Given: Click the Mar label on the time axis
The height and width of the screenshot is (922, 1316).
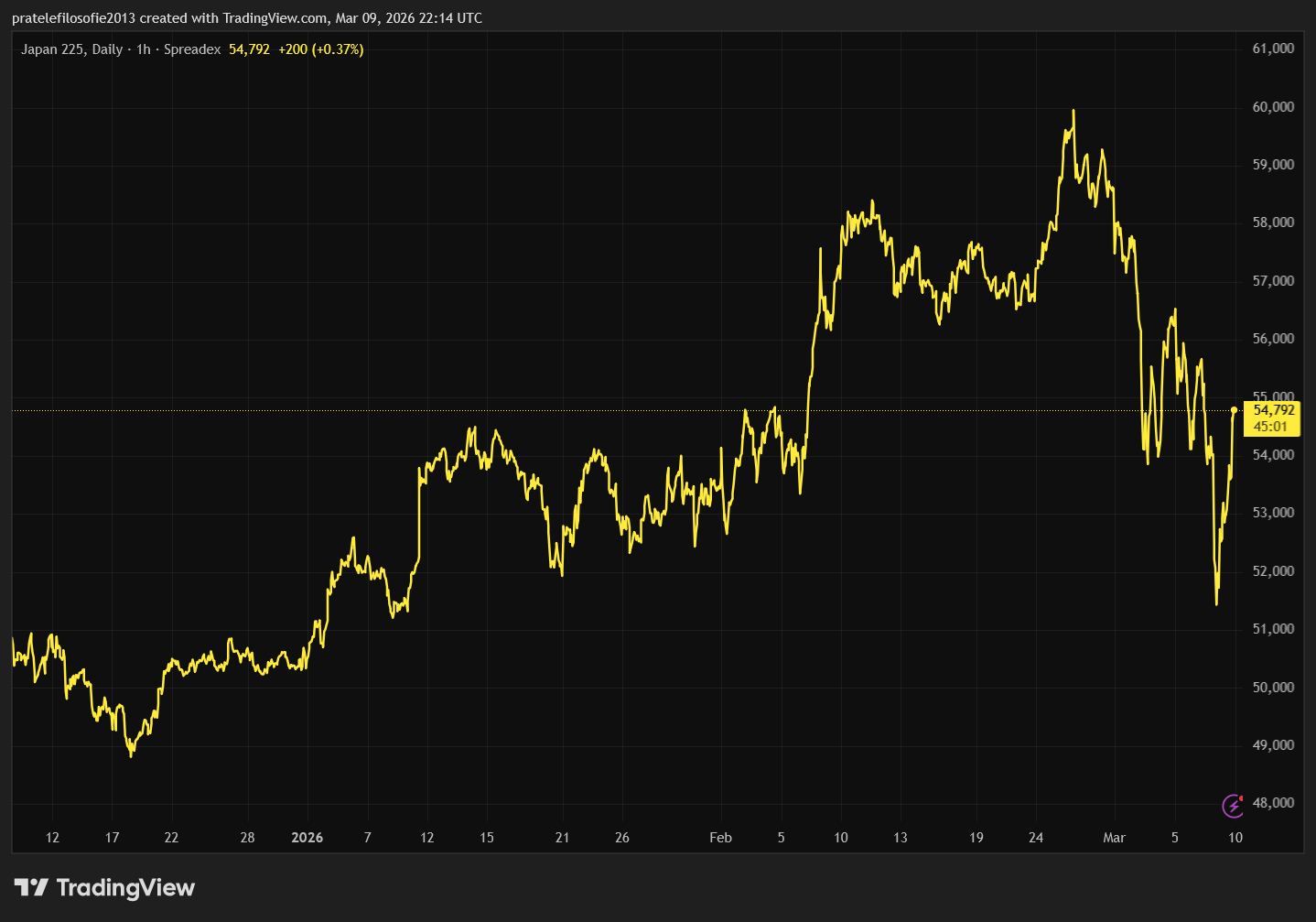Looking at the screenshot, I should point(1114,837).
